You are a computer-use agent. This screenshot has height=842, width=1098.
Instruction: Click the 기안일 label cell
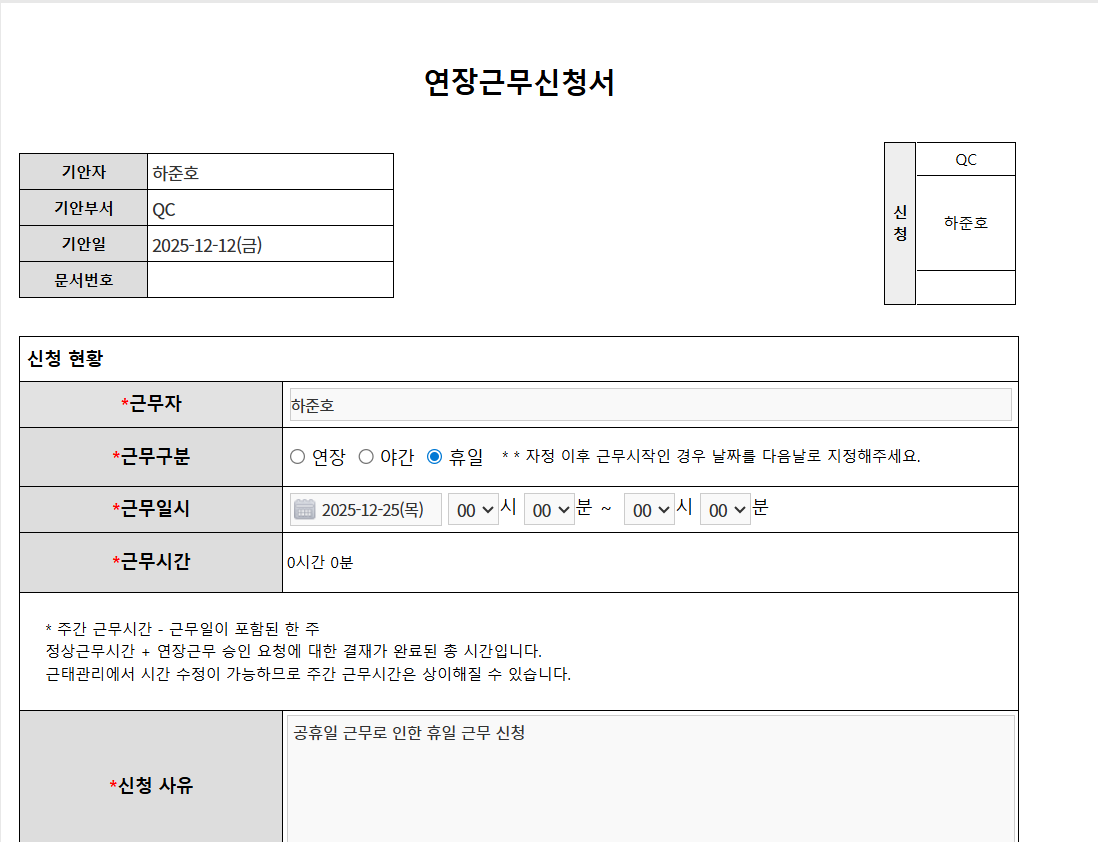point(83,244)
